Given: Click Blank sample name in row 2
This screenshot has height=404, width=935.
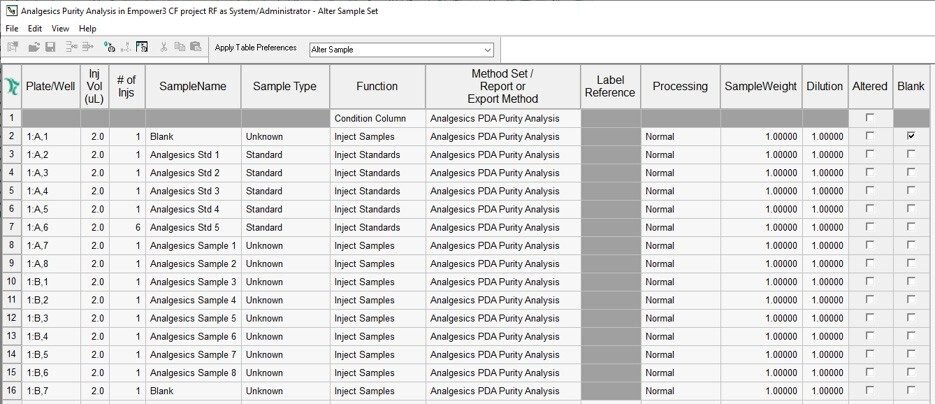Looking at the screenshot, I should pyautogui.click(x=193, y=136).
